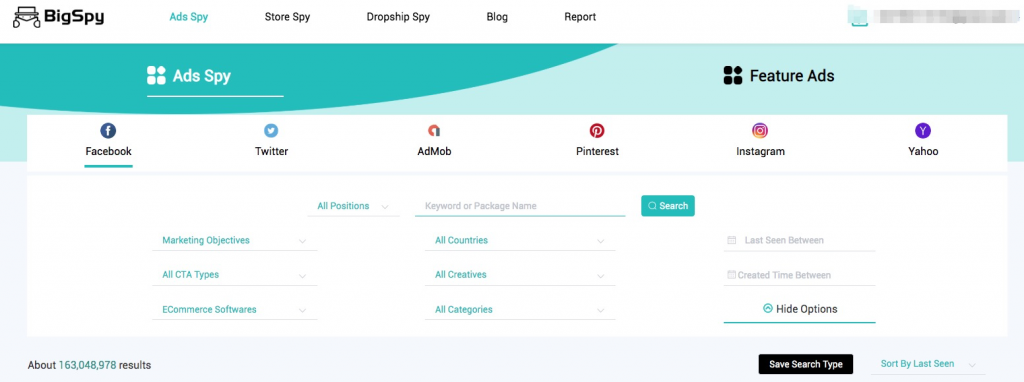Screen dimensions: 1024x382
Task: Click the 163,048,978 results count
Action: [x=89, y=365]
